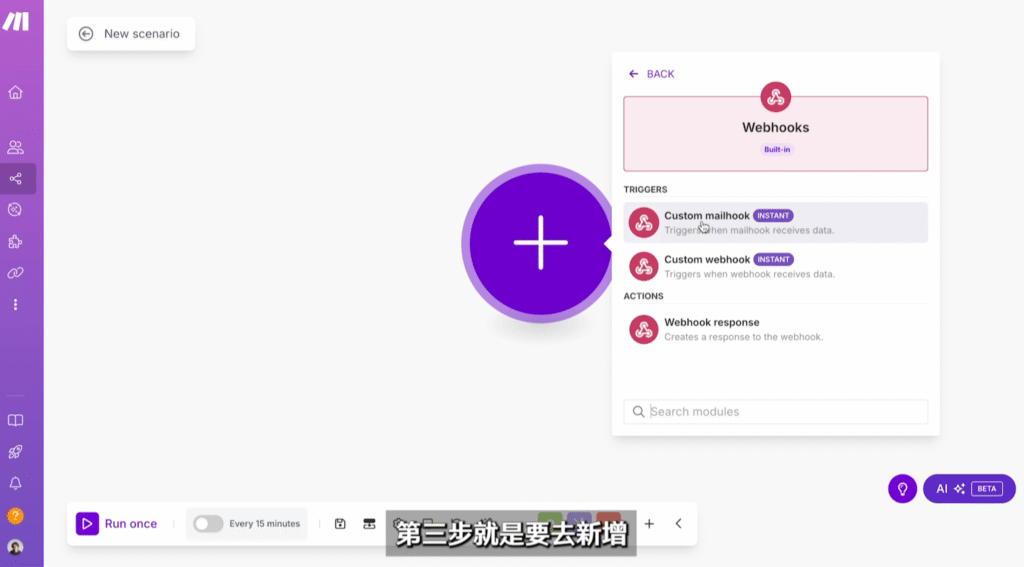Expand the three-dot More menu in sidebar
Screen dimensions: 1024x567
(x=15, y=304)
